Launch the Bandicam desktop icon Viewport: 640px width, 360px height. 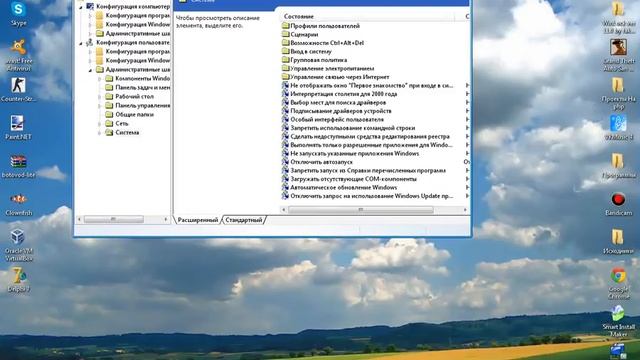[619, 204]
